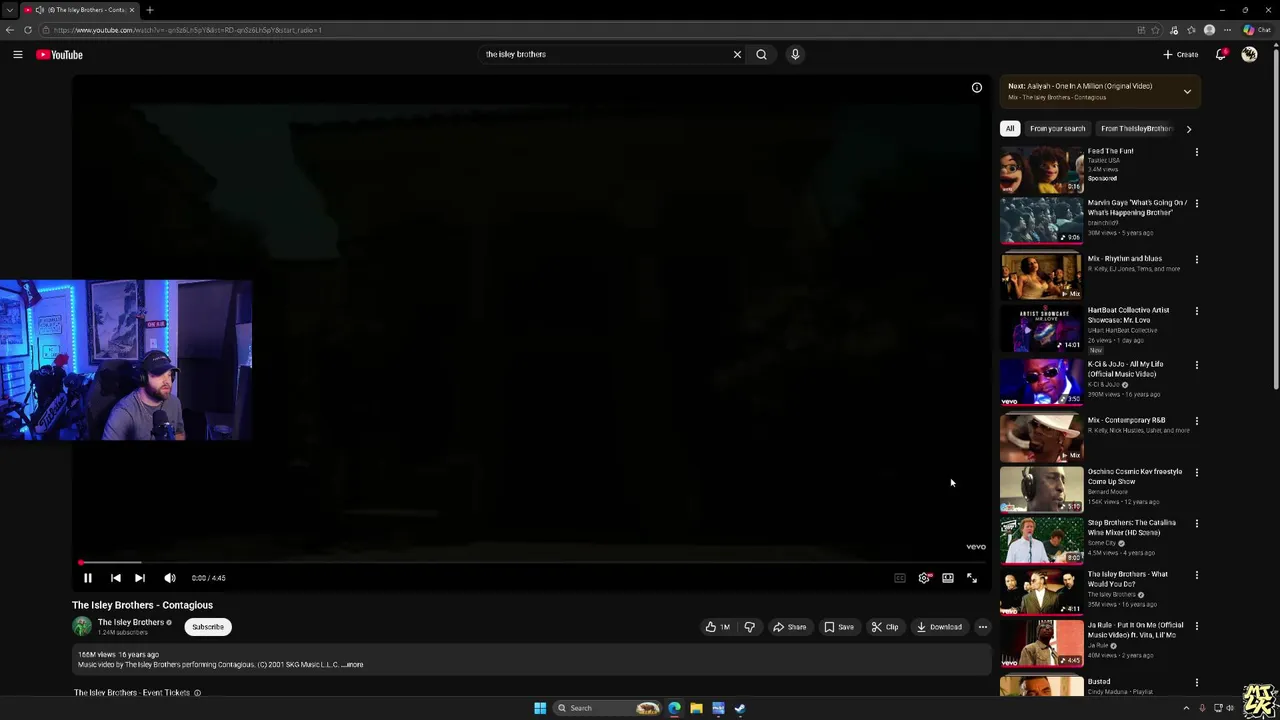This screenshot has width=1280, height=720.
Task: Expand description with '...more'
Action: click(352, 665)
